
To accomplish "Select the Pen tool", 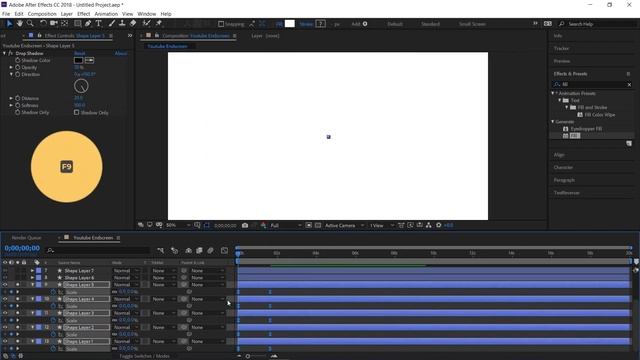I will pyautogui.click(x=88, y=24).
